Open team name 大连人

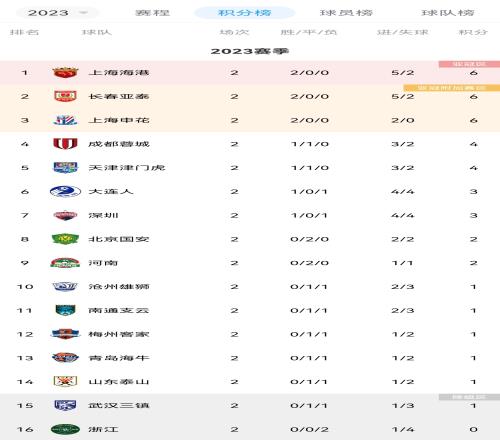coord(111,192)
